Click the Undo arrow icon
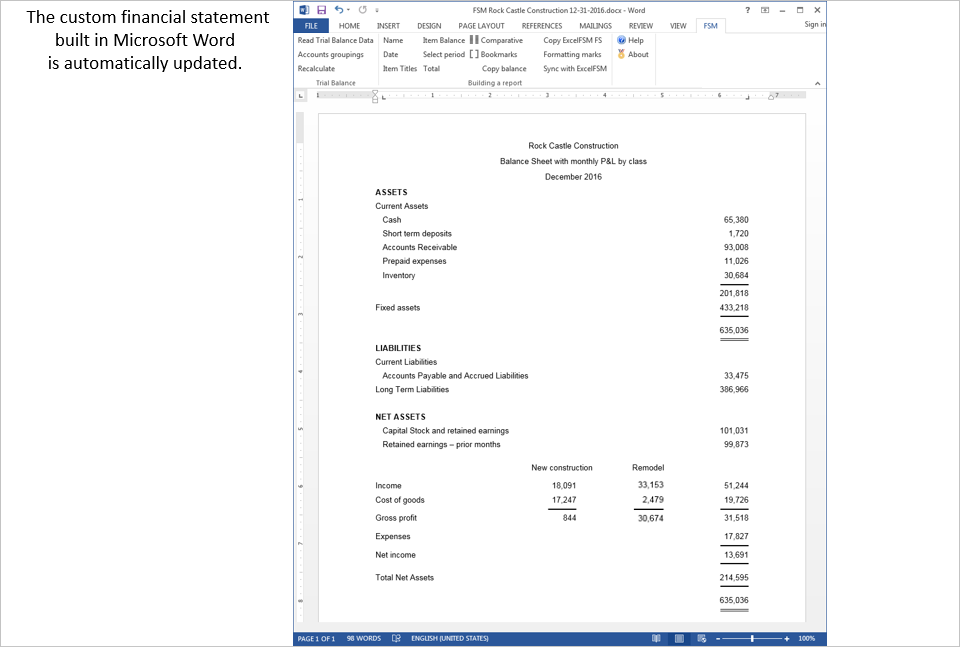This screenshot has width=960, height=647. (339, 10)
